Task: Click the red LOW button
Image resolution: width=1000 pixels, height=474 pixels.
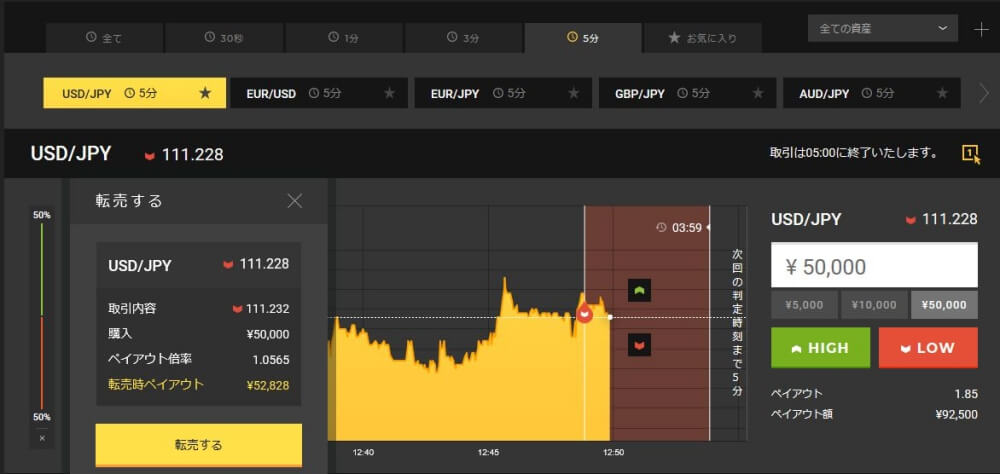Action: (x=928, y=348)
